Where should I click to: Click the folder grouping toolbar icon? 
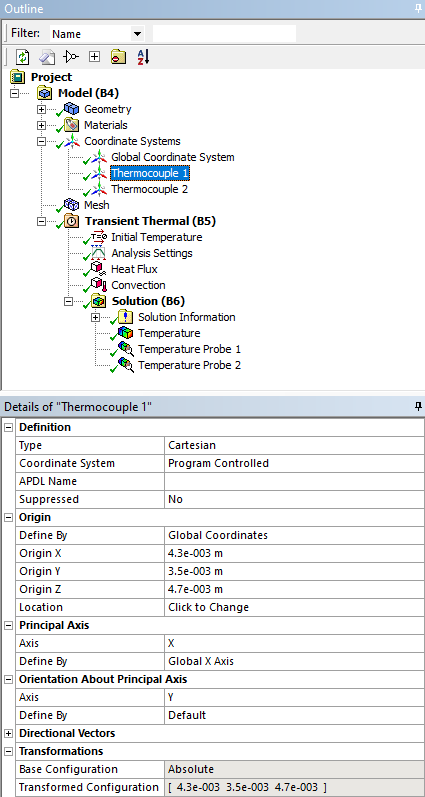click(118, 57)
